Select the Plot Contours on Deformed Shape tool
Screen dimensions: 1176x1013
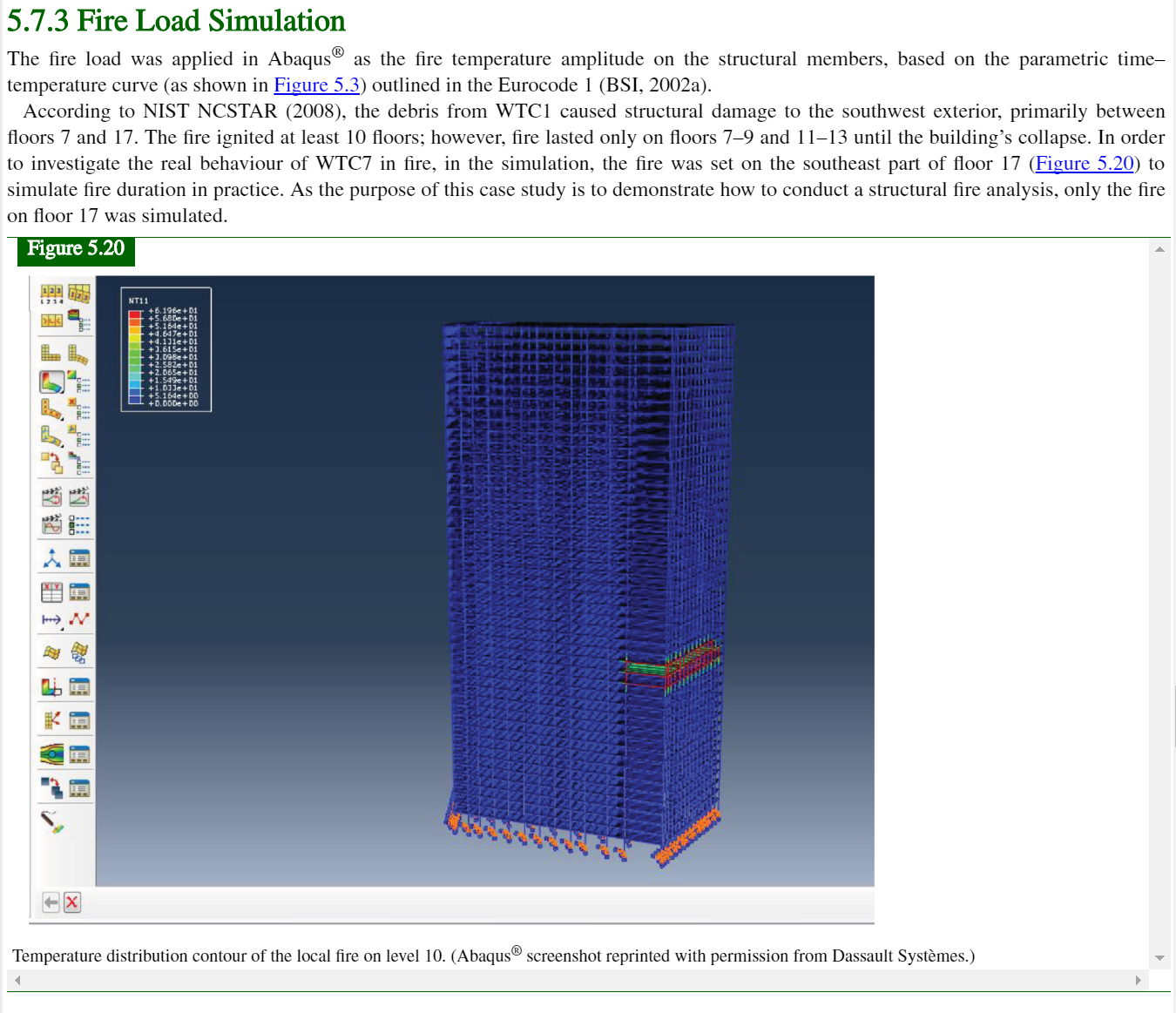51,382
